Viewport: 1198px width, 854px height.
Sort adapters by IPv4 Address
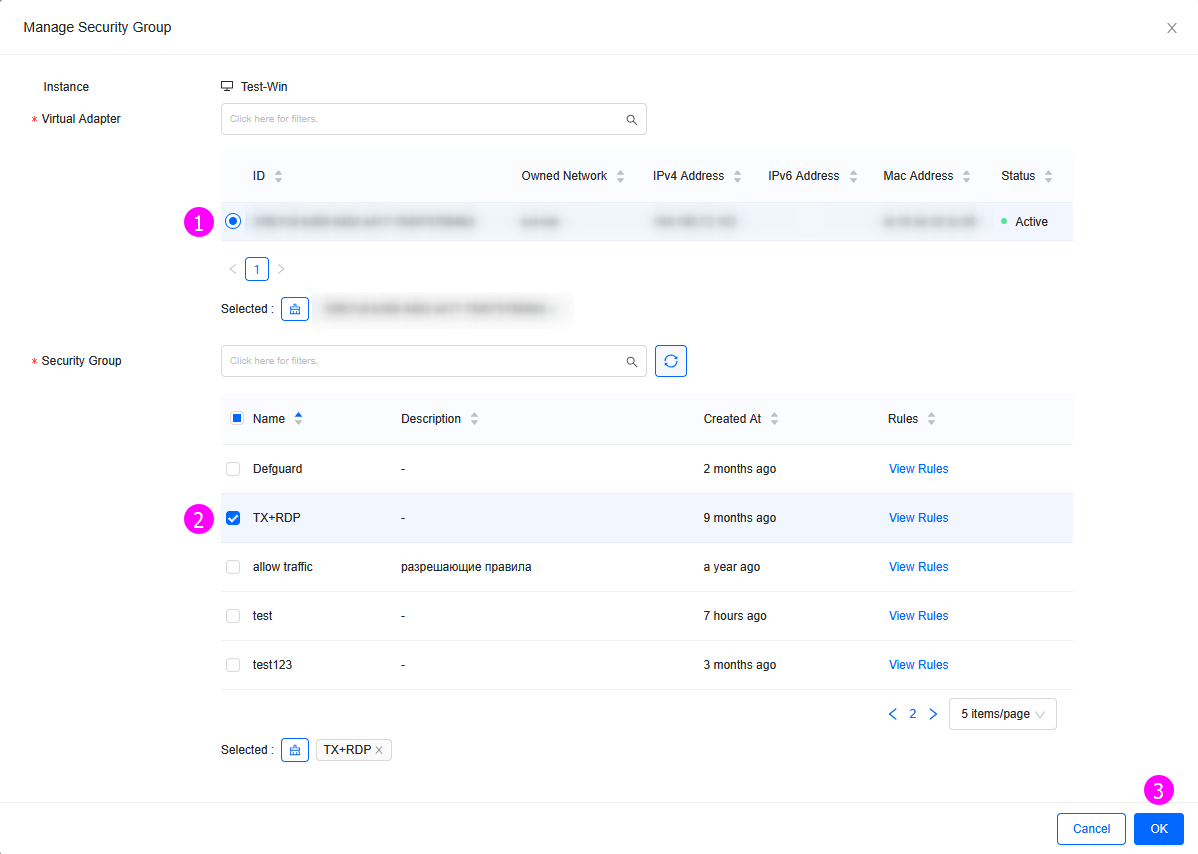737,176
